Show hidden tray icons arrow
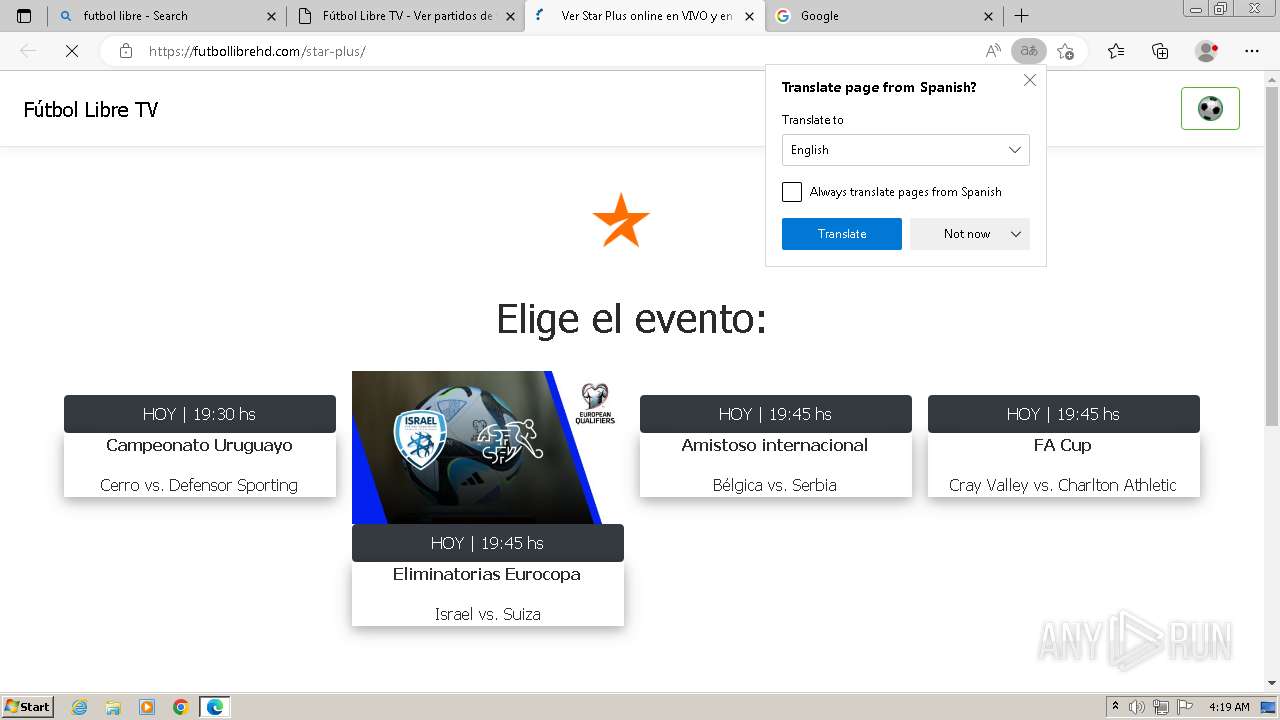Screen dimensions: 1280x720 [1116, 707]
